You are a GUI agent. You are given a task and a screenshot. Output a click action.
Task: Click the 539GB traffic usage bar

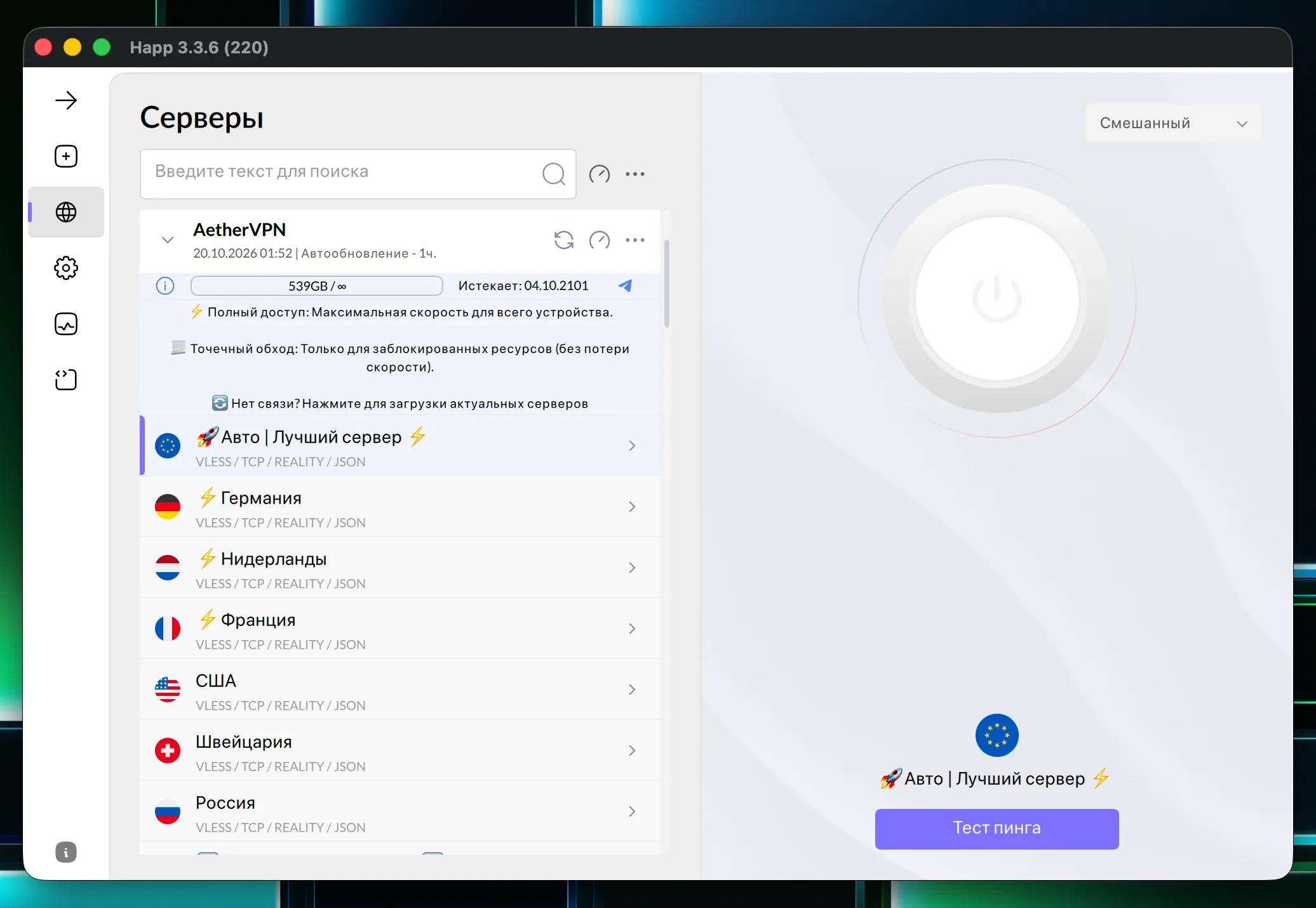point(317,286)
